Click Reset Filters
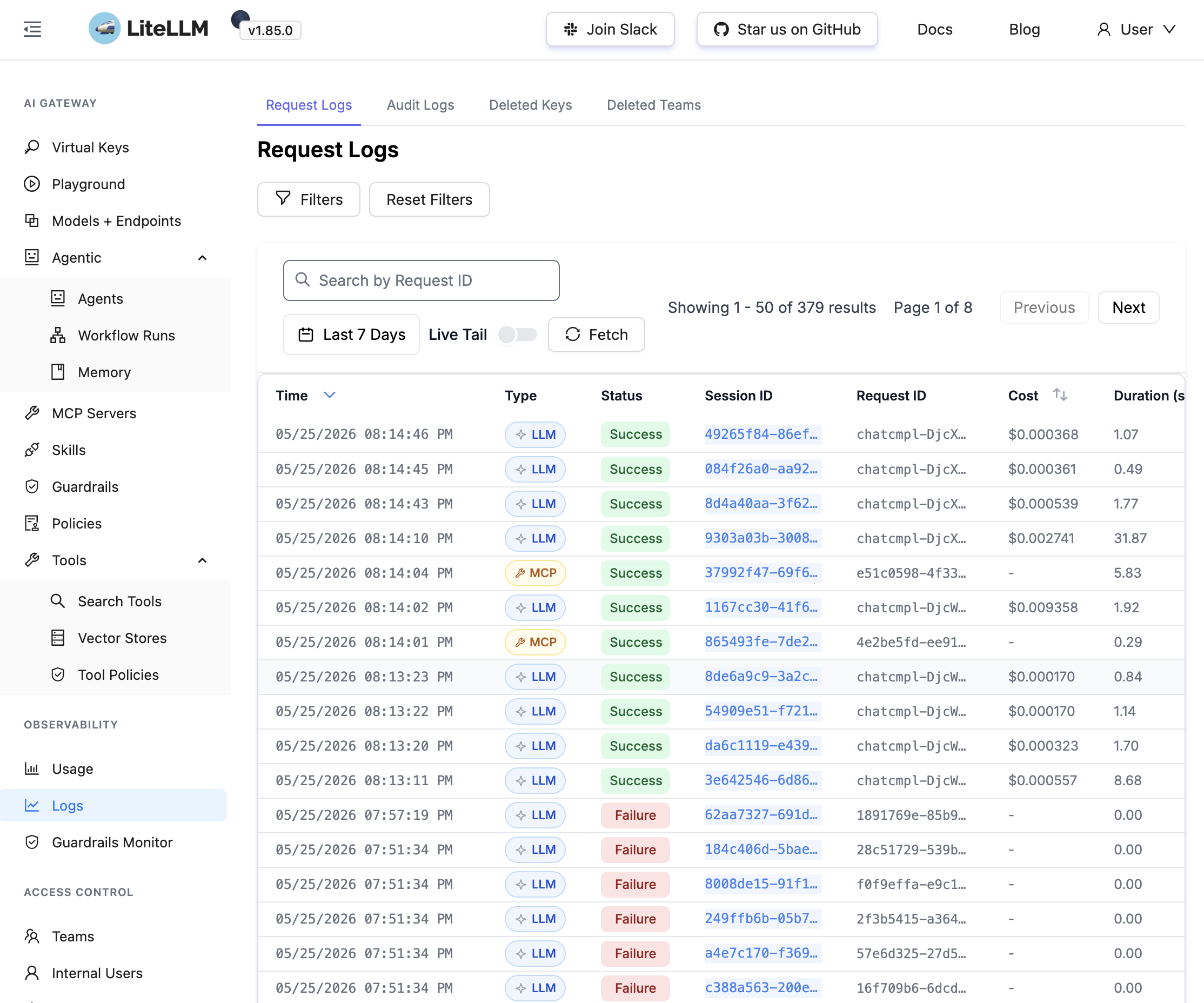The image size is (1204, 1003). click(430, 199)
